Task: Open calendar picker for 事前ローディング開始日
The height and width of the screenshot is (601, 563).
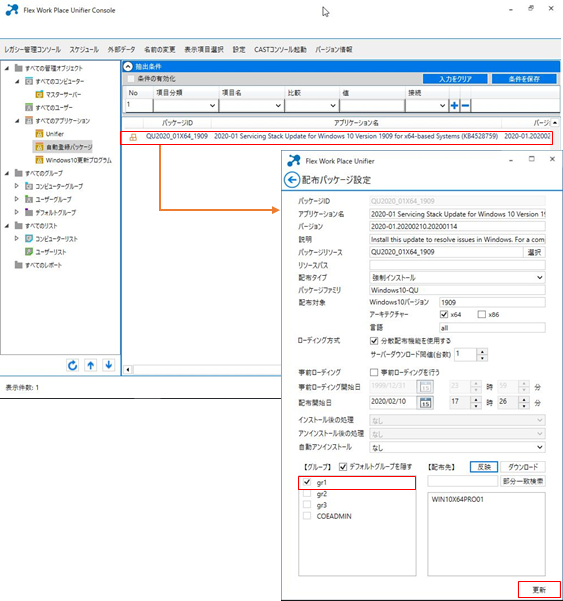Action: click(425, 387)
